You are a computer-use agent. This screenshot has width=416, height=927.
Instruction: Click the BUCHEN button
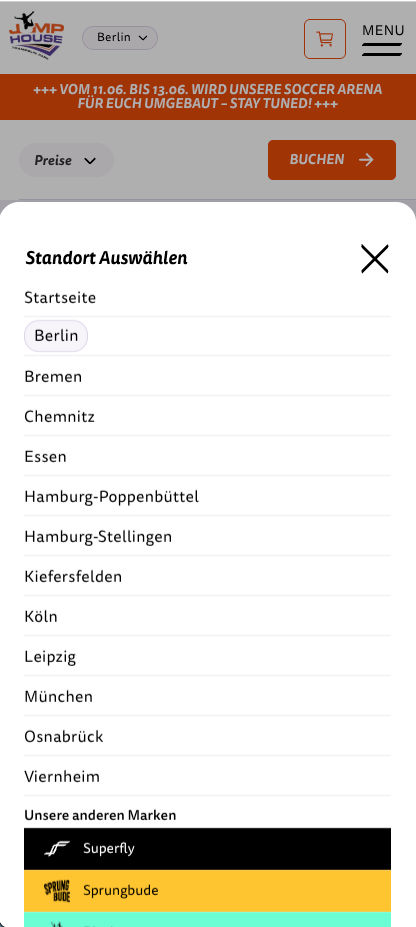332,160
